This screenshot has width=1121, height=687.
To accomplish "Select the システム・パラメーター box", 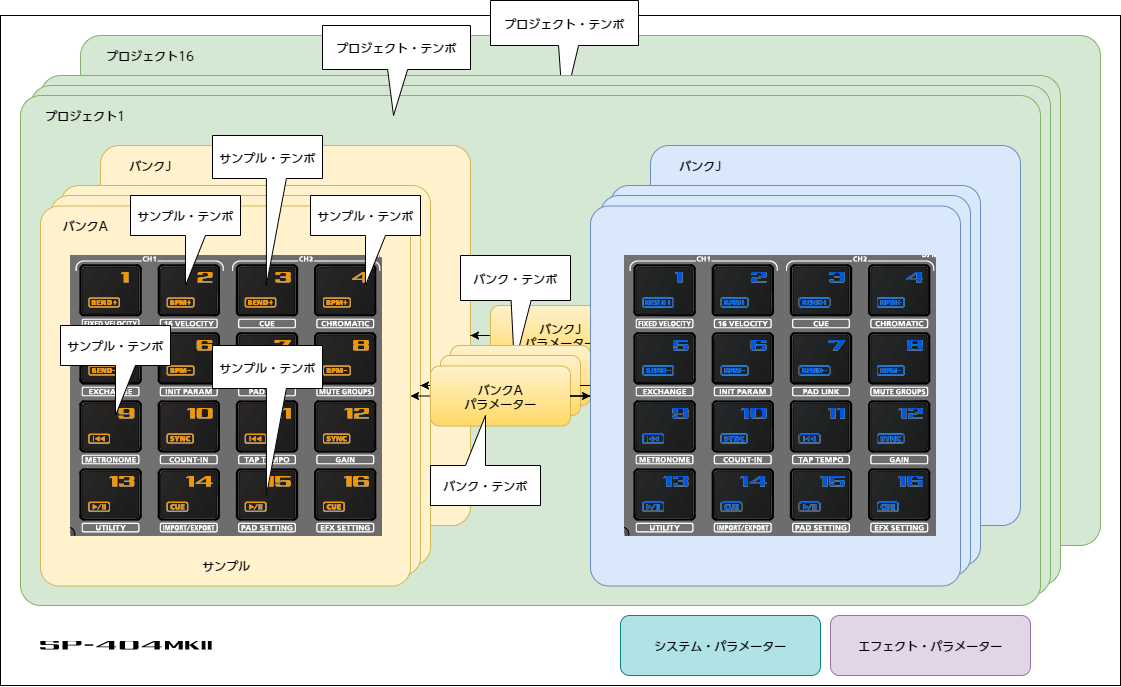I will coord(720,646).
